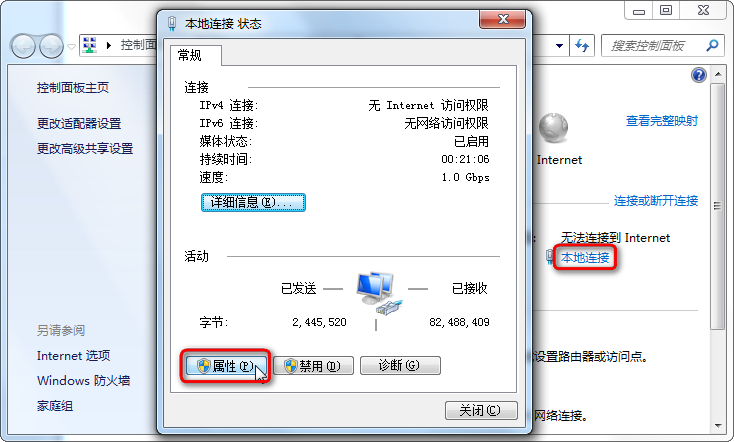Viewport: 734px width, 442px height.
Task: Click the 诊断 diagnose button
Action: click(400, 365)
